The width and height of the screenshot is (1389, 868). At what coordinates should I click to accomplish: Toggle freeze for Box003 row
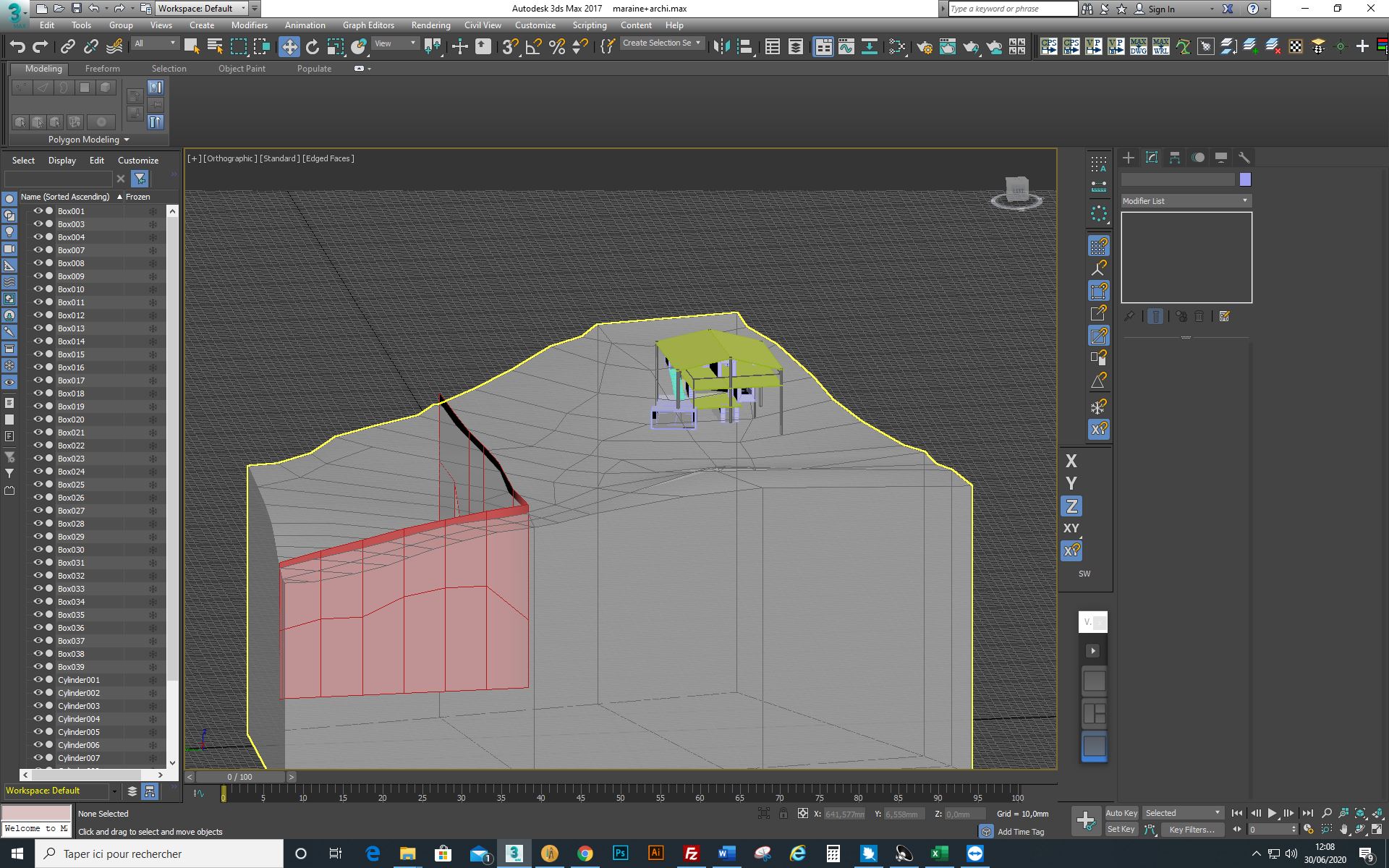153,224
